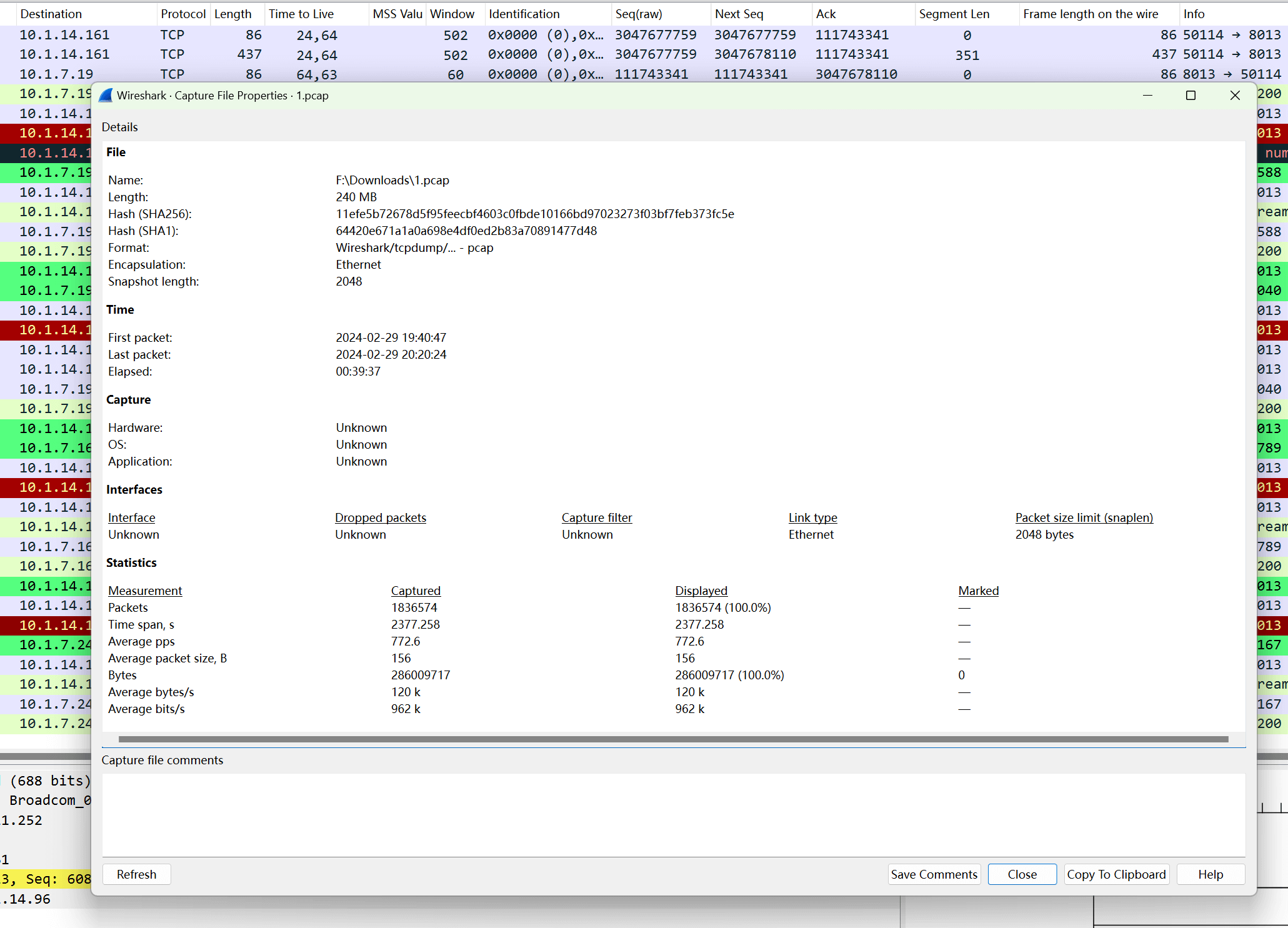This screenshot has width=1288, height=928.
Task: Click the Capture filter column heading
Action: [x=597, y=517]
